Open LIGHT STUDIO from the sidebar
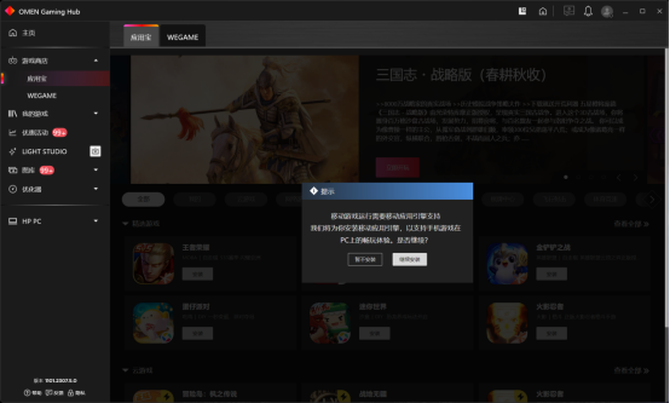670x403 pixels. coord(44,151)
